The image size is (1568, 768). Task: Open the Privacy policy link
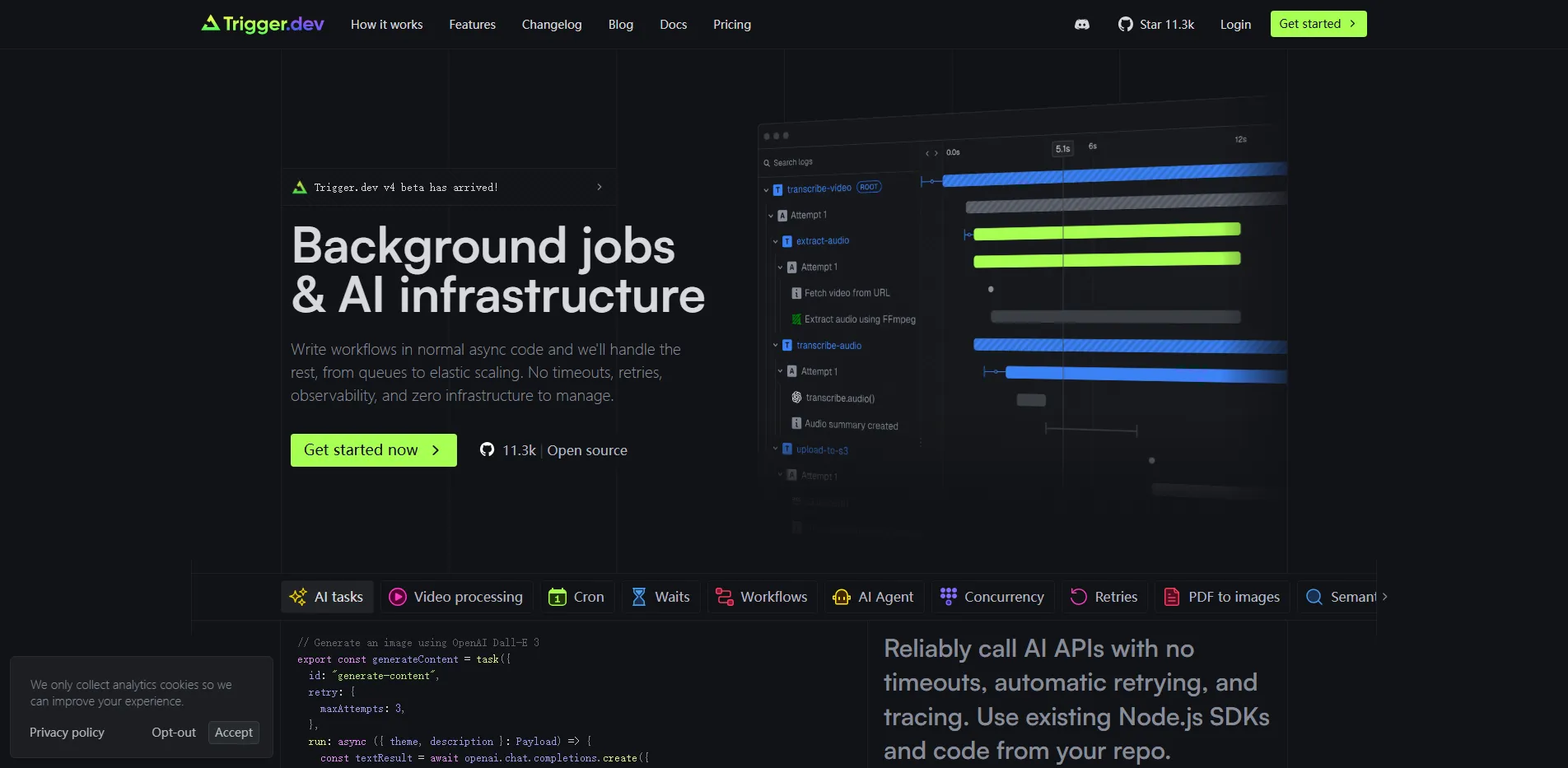click(67, 733)
